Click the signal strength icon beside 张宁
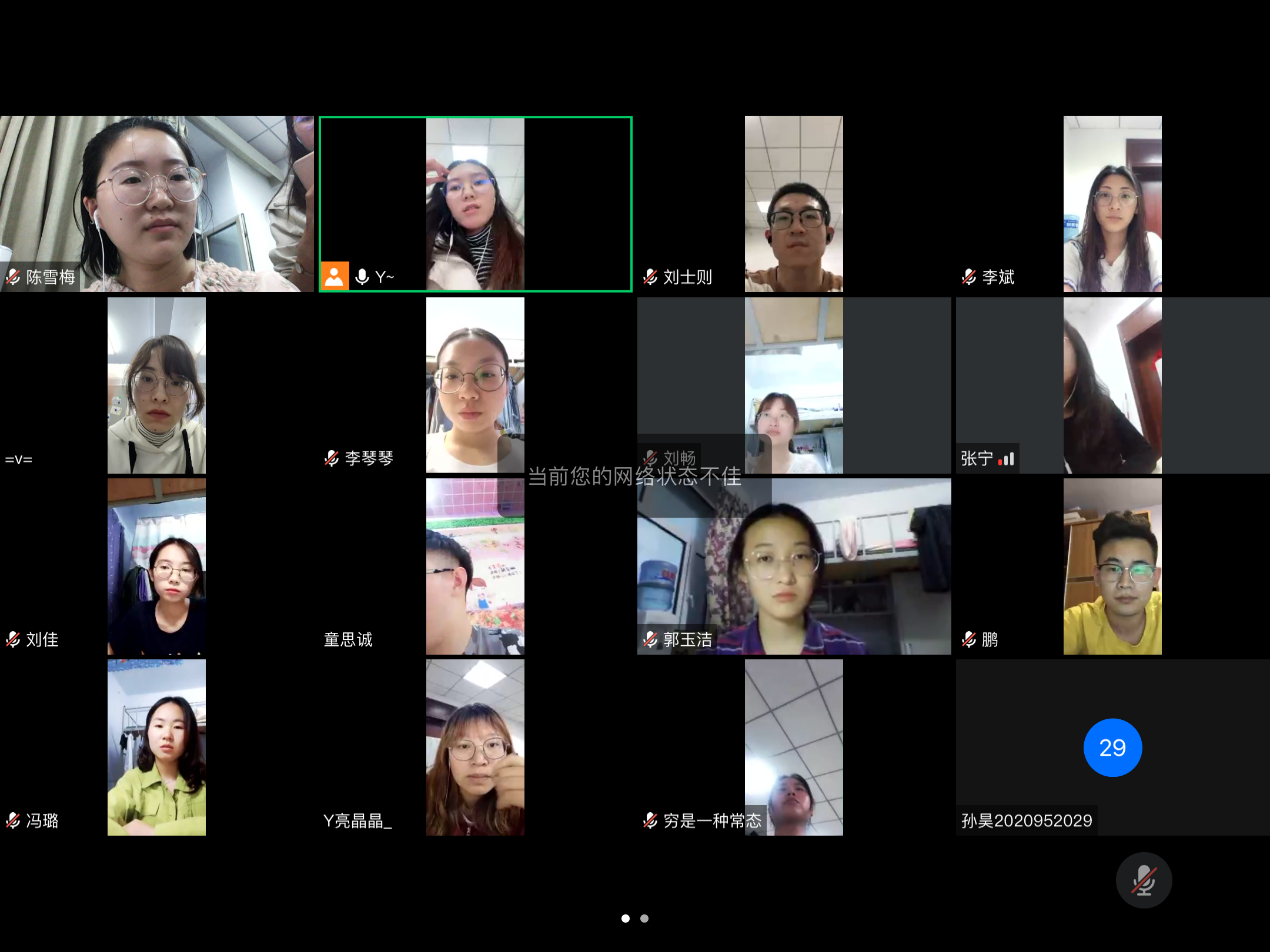Image resolution: width=1270 pixels, height=952 pixels. coord(1006,458)
